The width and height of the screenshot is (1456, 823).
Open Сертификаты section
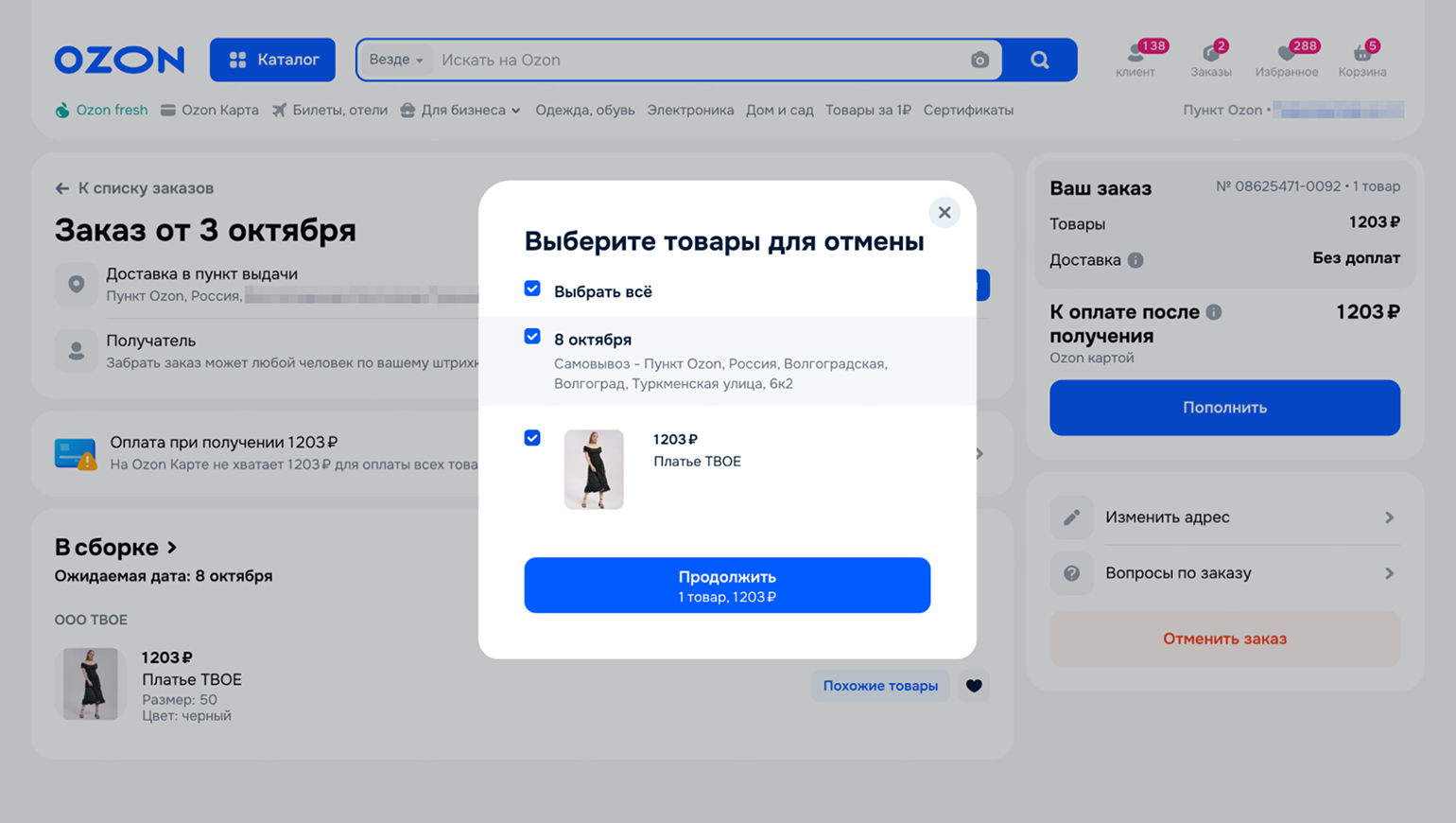click(x=968, y=110)
